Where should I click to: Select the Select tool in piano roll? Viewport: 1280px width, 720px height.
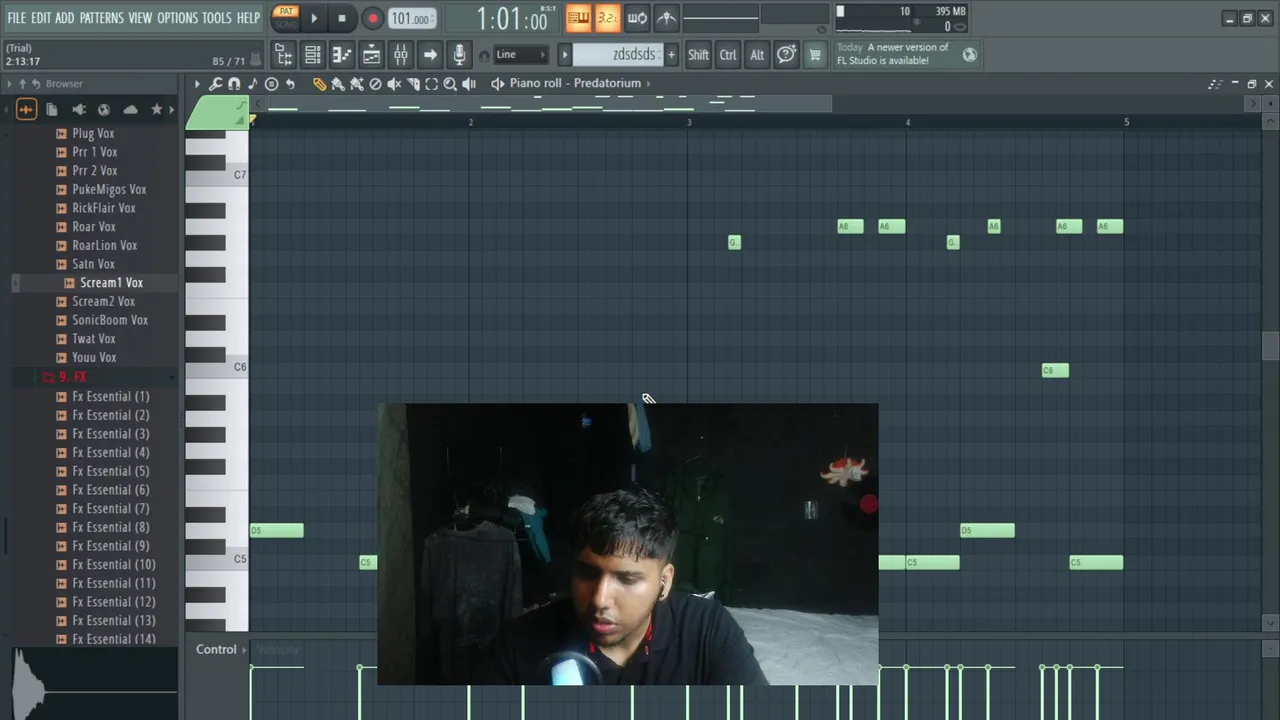[x=431, y=84]
